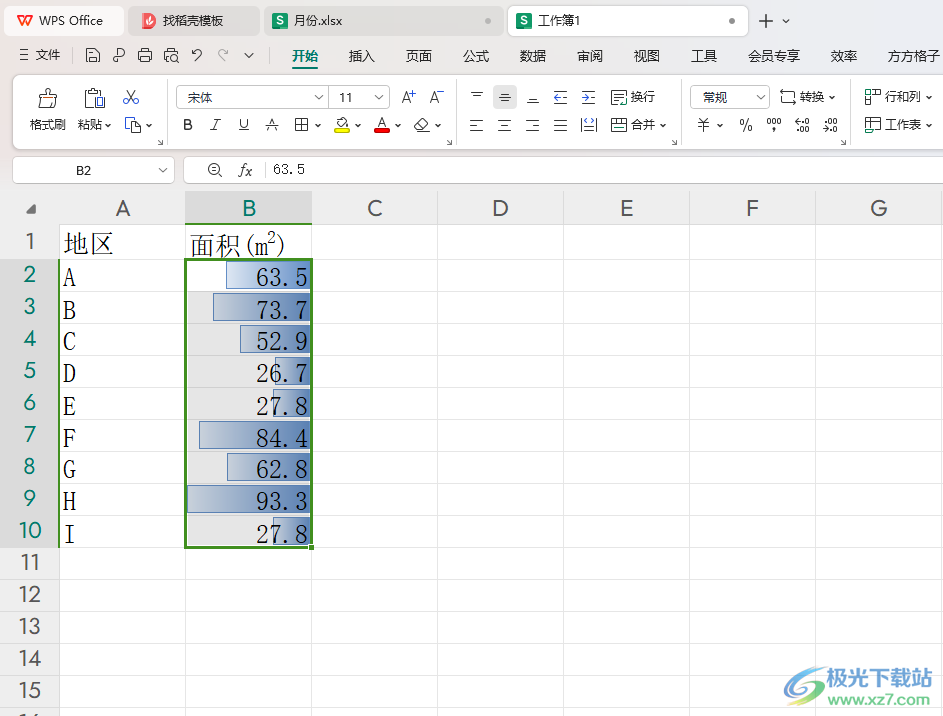
Task: Click the Select All corner triangle
Action: tap(31, 209)
